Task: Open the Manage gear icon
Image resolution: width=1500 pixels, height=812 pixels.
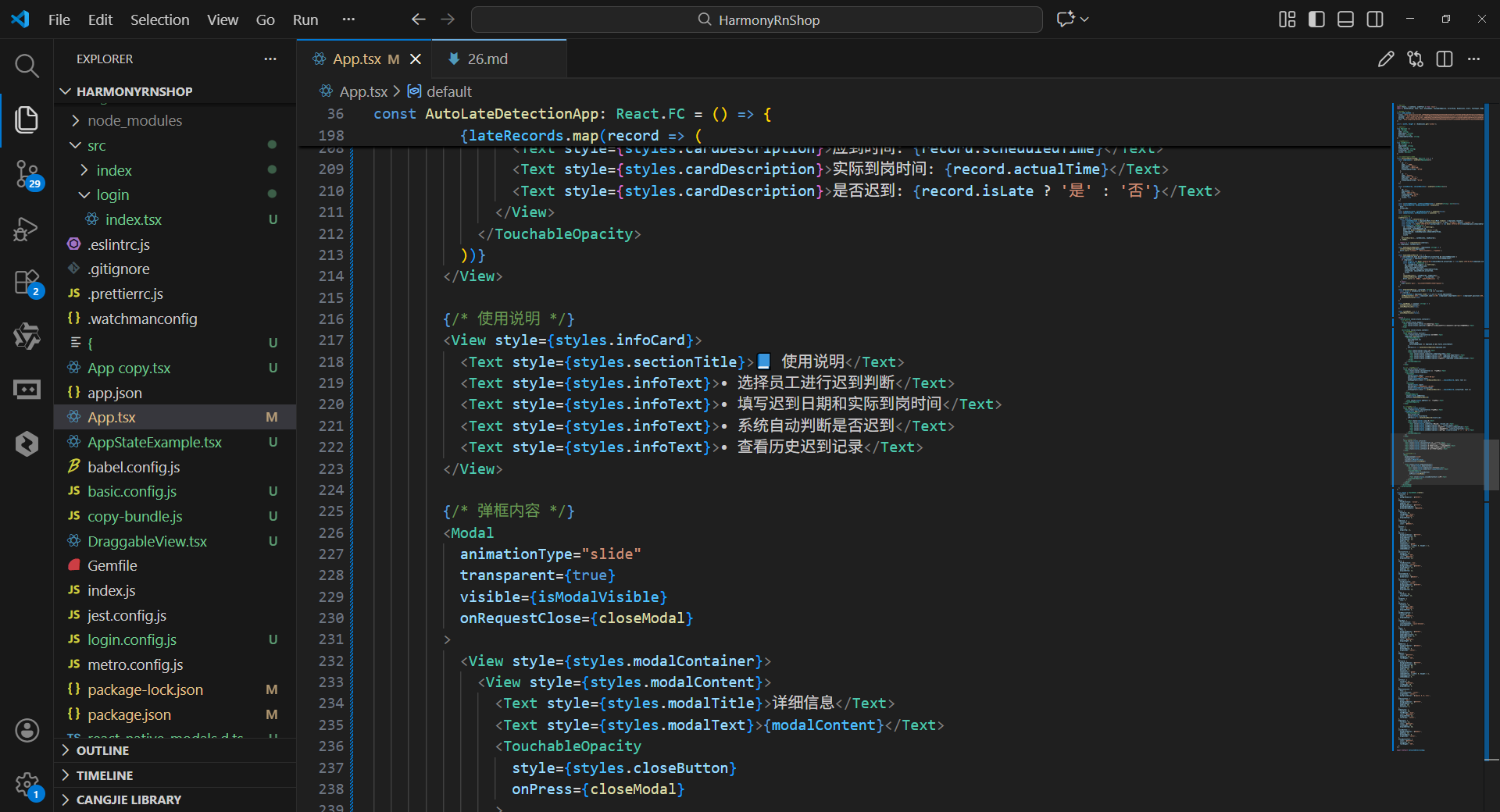Action: pos(27,785)
